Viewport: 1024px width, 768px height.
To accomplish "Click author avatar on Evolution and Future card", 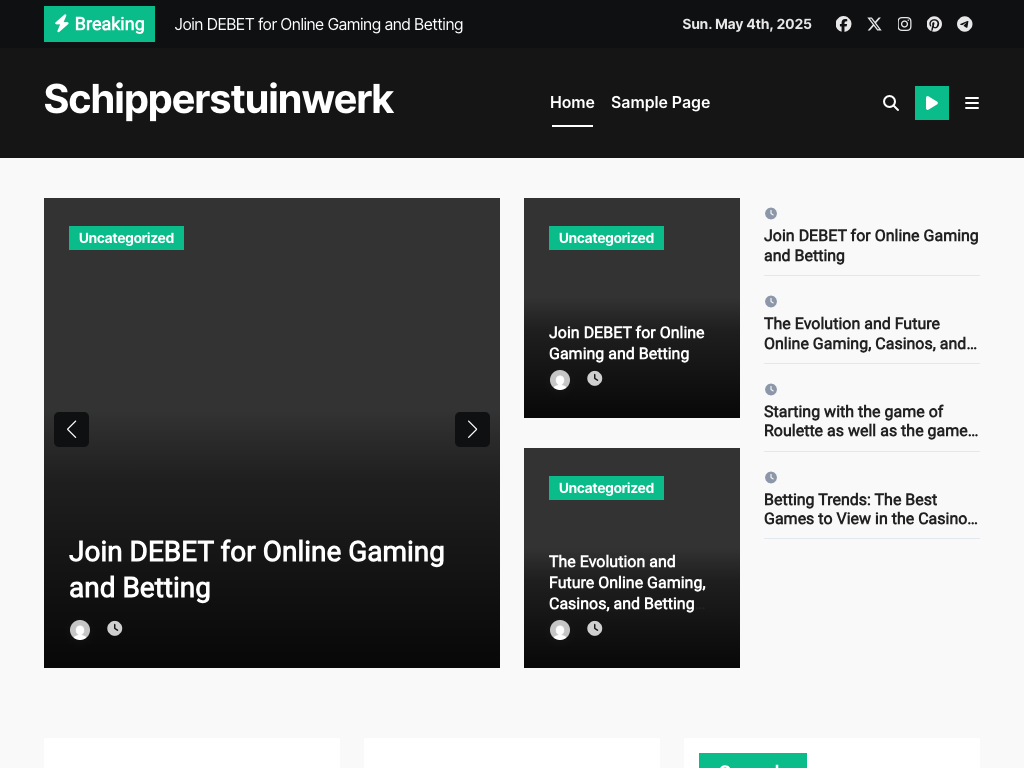I will tap(560, 630).
